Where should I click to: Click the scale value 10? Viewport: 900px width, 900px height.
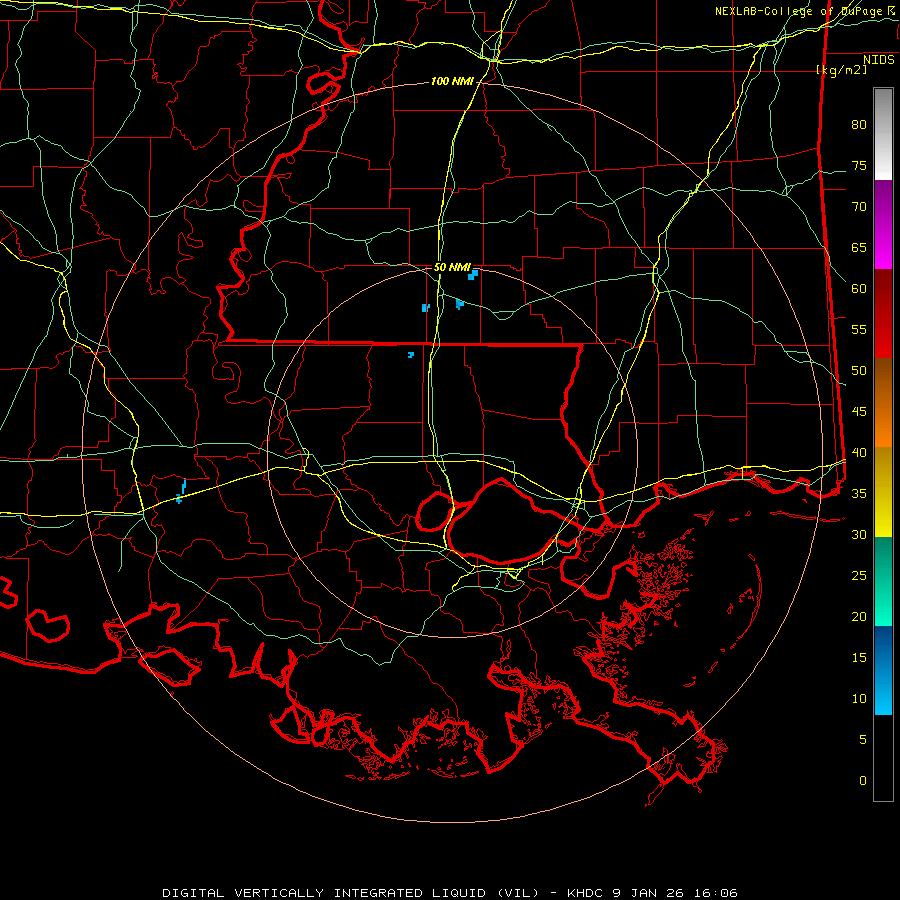(x=859, y=699)
